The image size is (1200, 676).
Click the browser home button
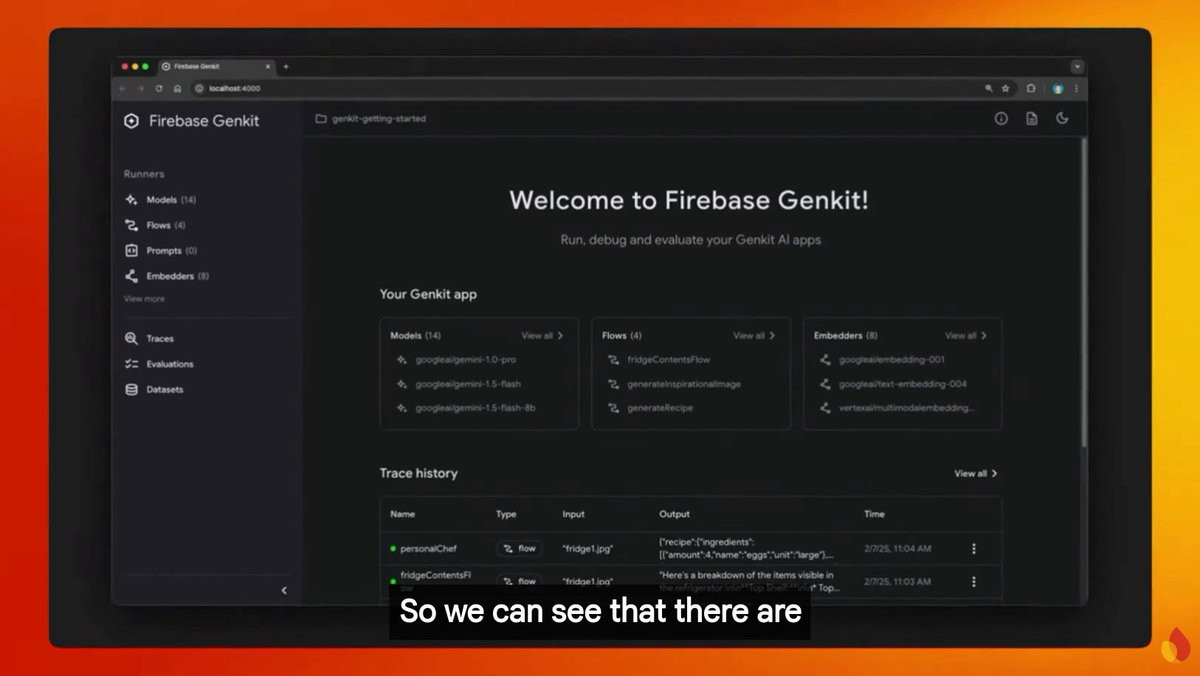point(177,88)
